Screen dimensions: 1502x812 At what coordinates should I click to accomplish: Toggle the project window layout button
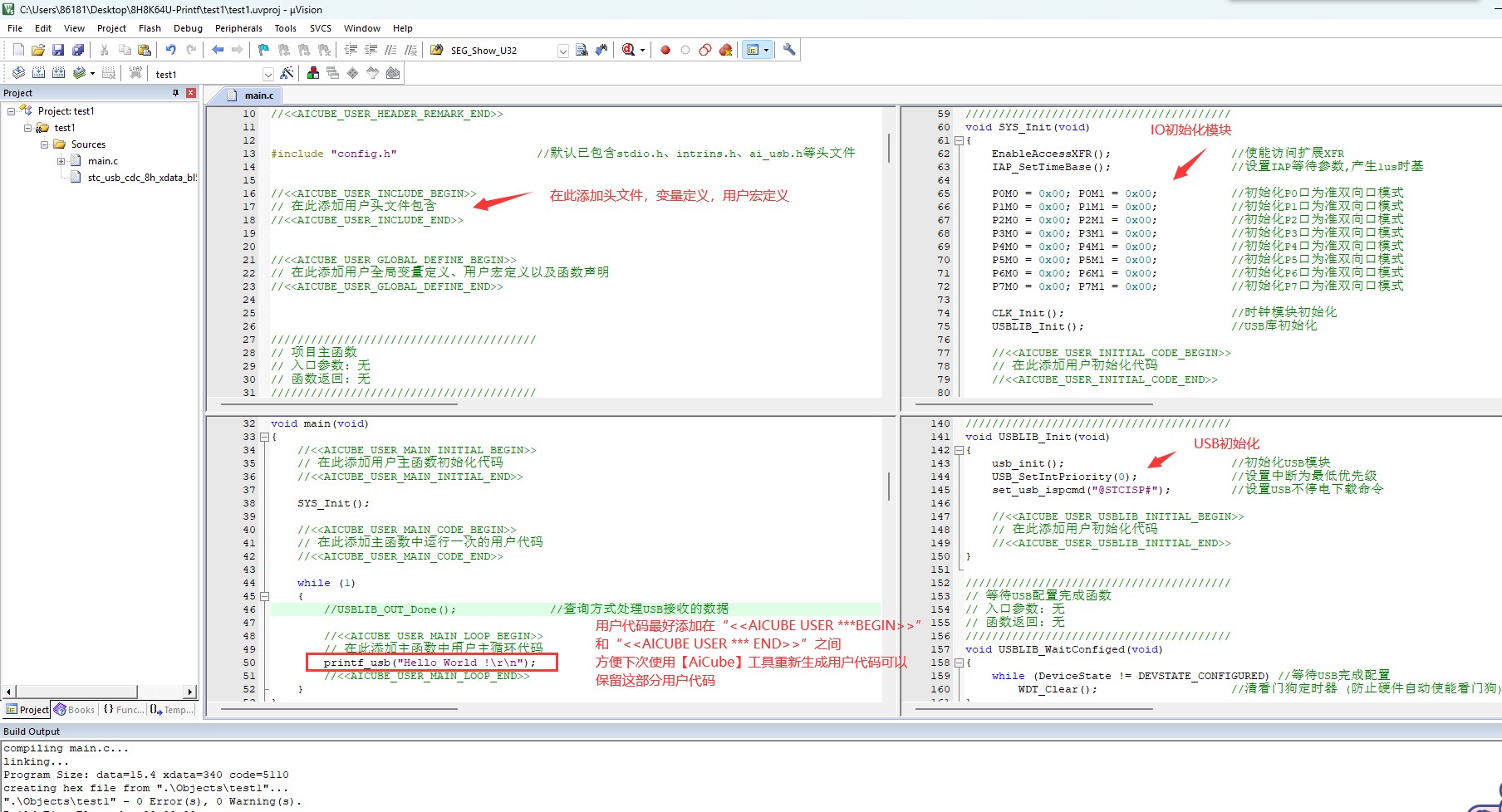(753, 50)
